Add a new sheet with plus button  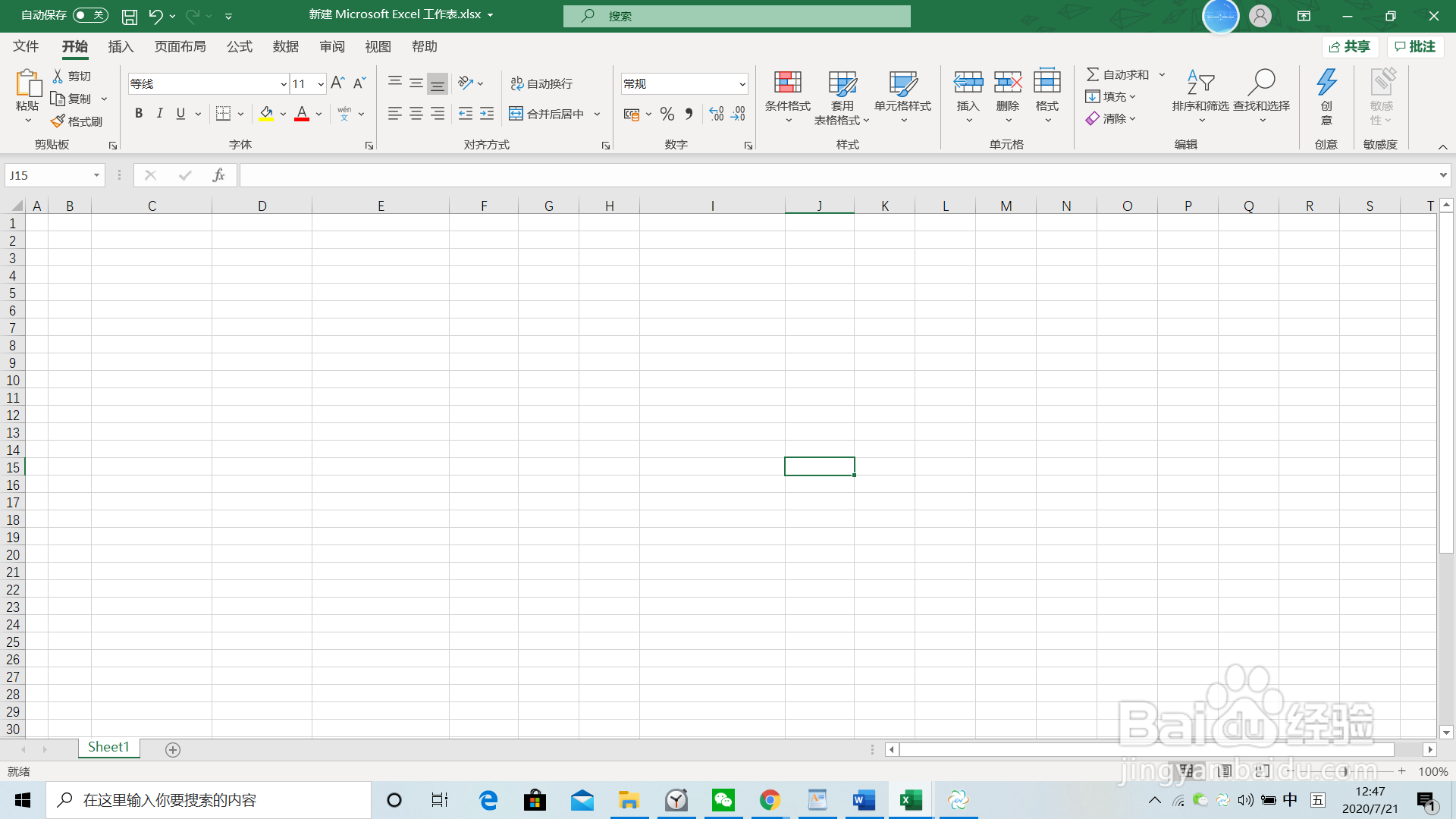[x=173, y=750]
